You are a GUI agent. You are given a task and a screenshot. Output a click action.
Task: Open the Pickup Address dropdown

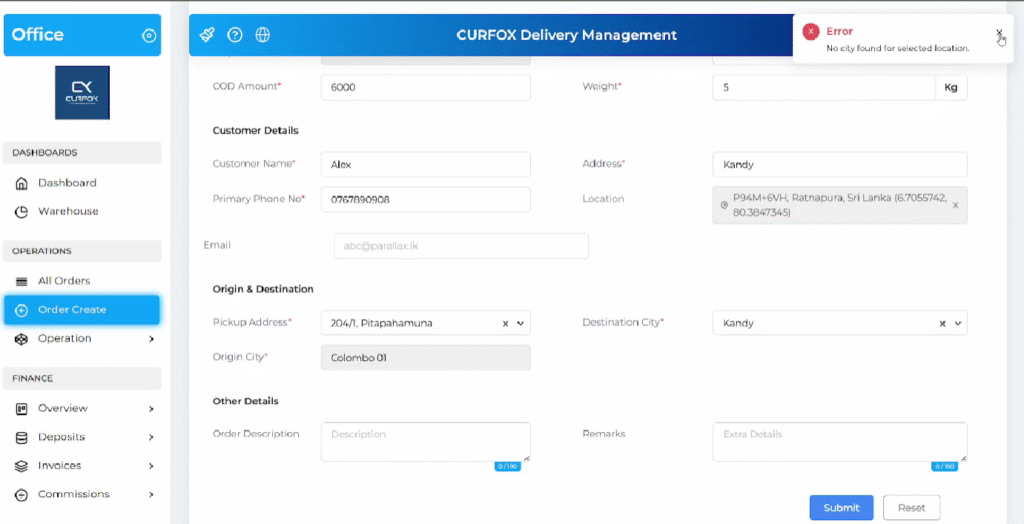pos(520,324)
